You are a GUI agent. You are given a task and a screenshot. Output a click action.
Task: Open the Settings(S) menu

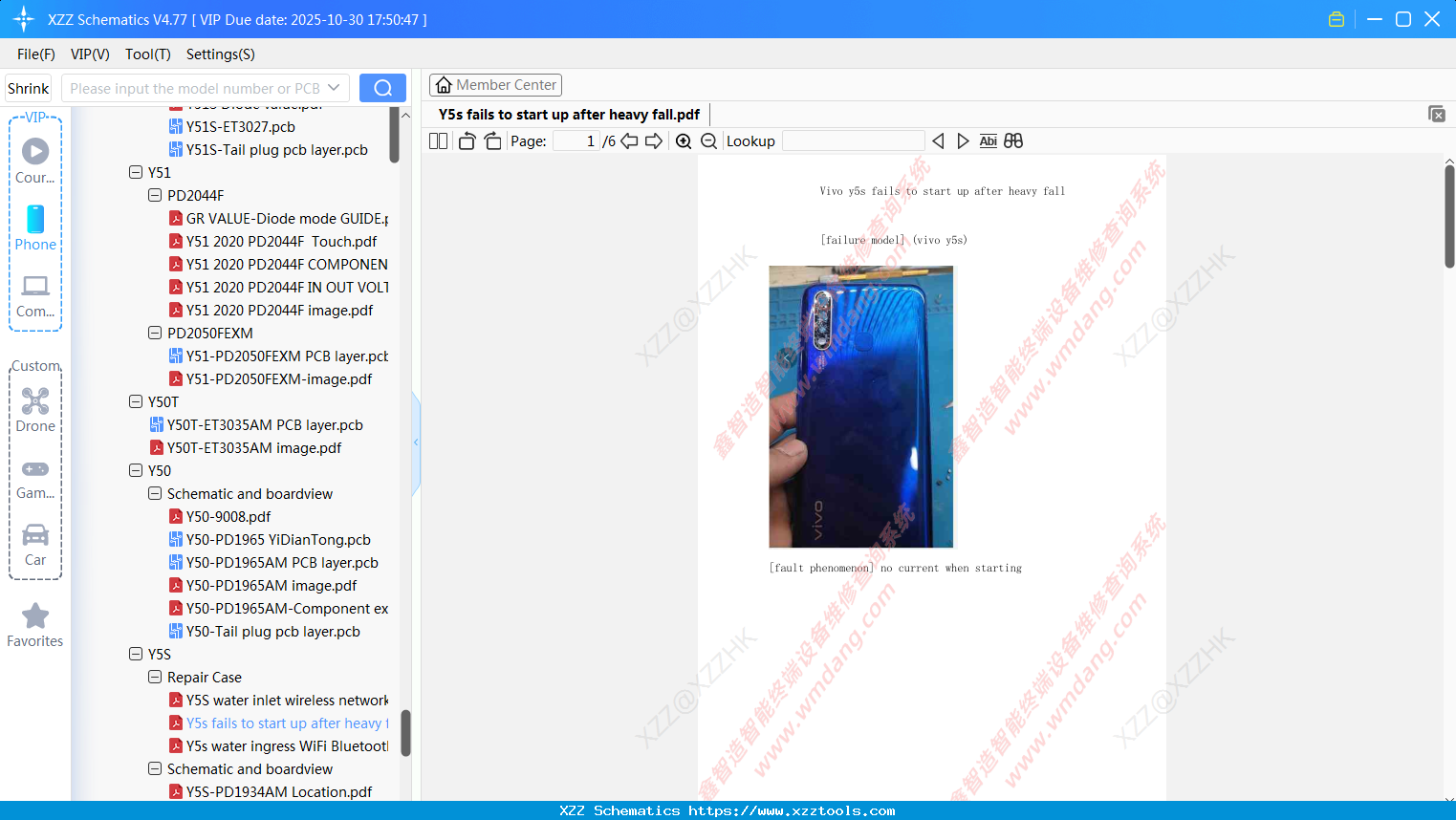click(220, 54)
